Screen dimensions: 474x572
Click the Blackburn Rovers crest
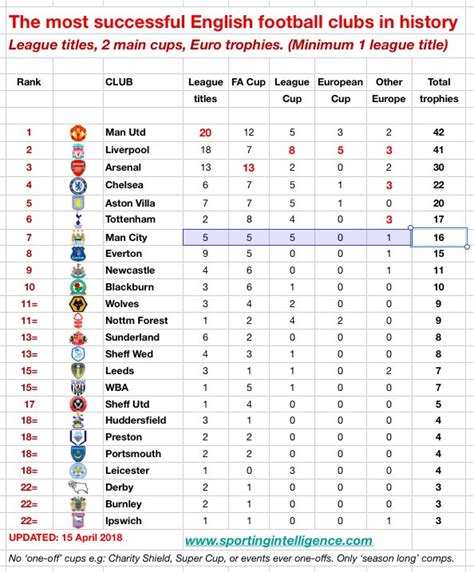click(78, 287)
